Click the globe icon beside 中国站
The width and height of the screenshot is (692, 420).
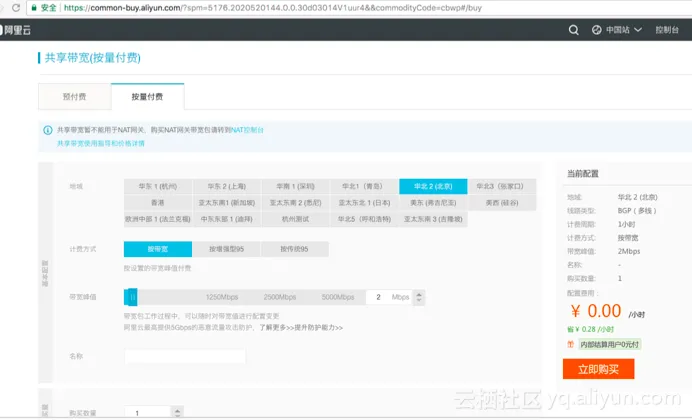596,30
